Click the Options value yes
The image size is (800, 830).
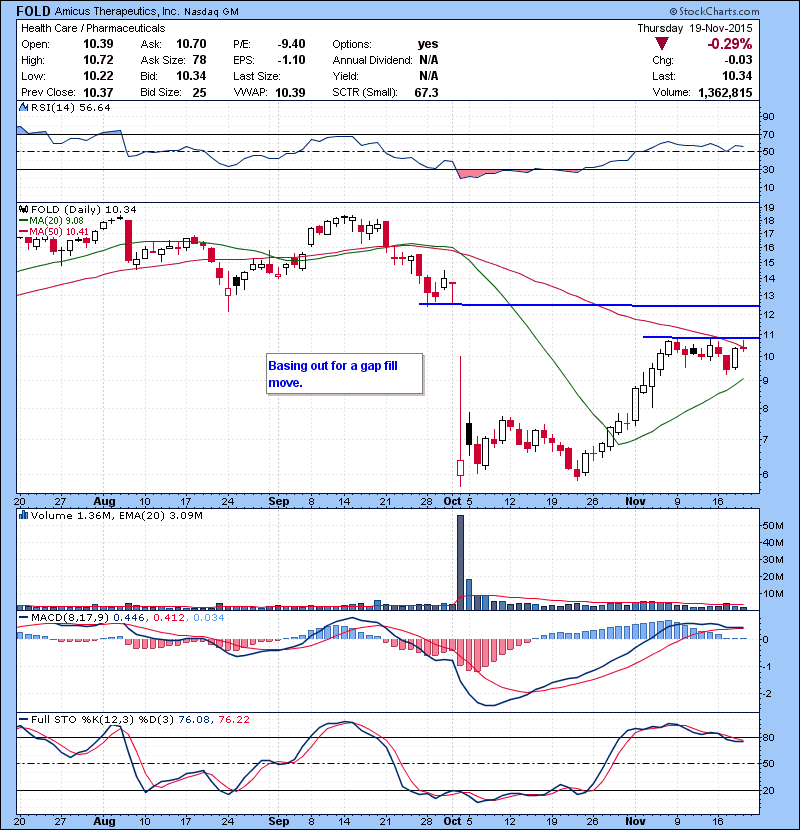pos(428,44)
